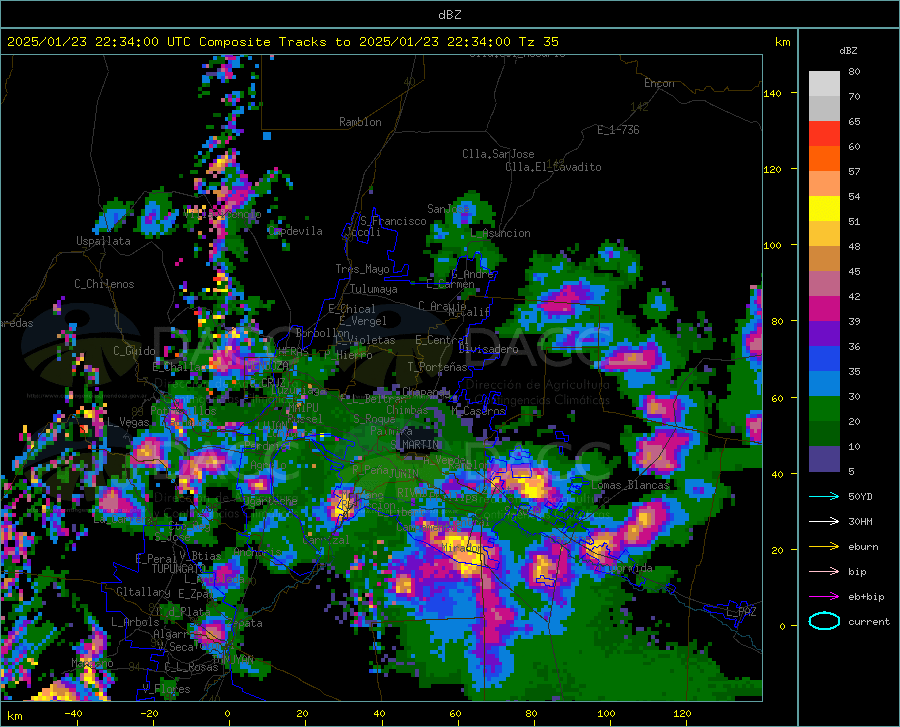The image size is (900, 727).
Task: Click the Clla.El_Cavadito map label
Action: click(553, 167)
